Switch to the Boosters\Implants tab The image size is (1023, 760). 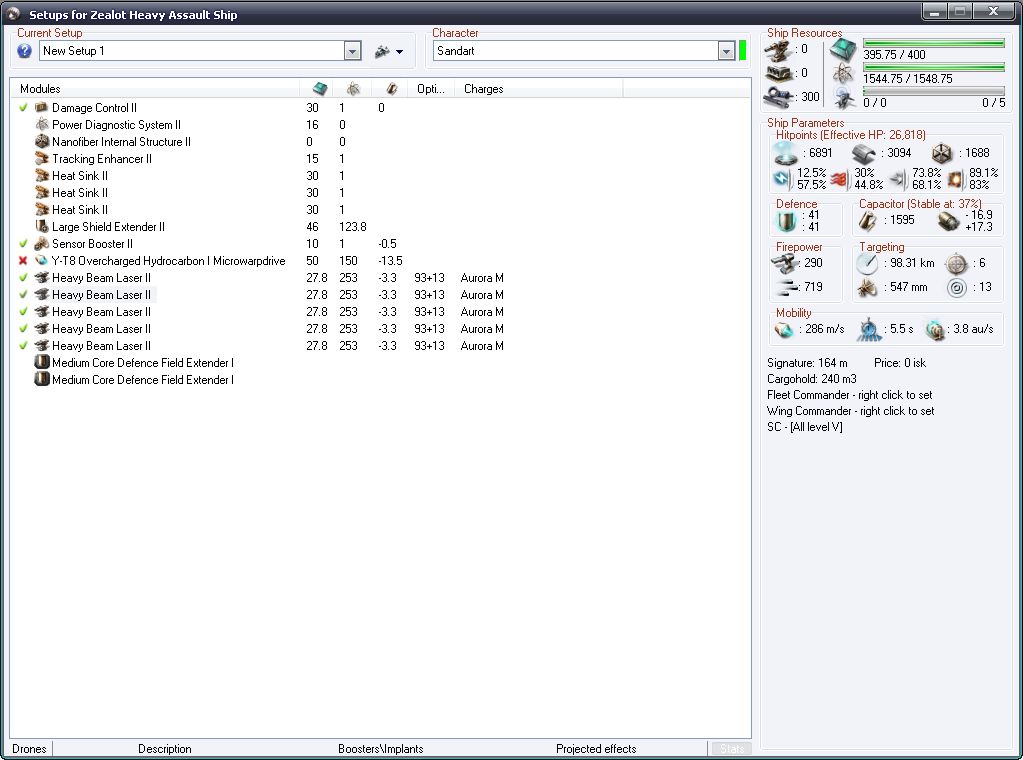[x=380, y=749]
